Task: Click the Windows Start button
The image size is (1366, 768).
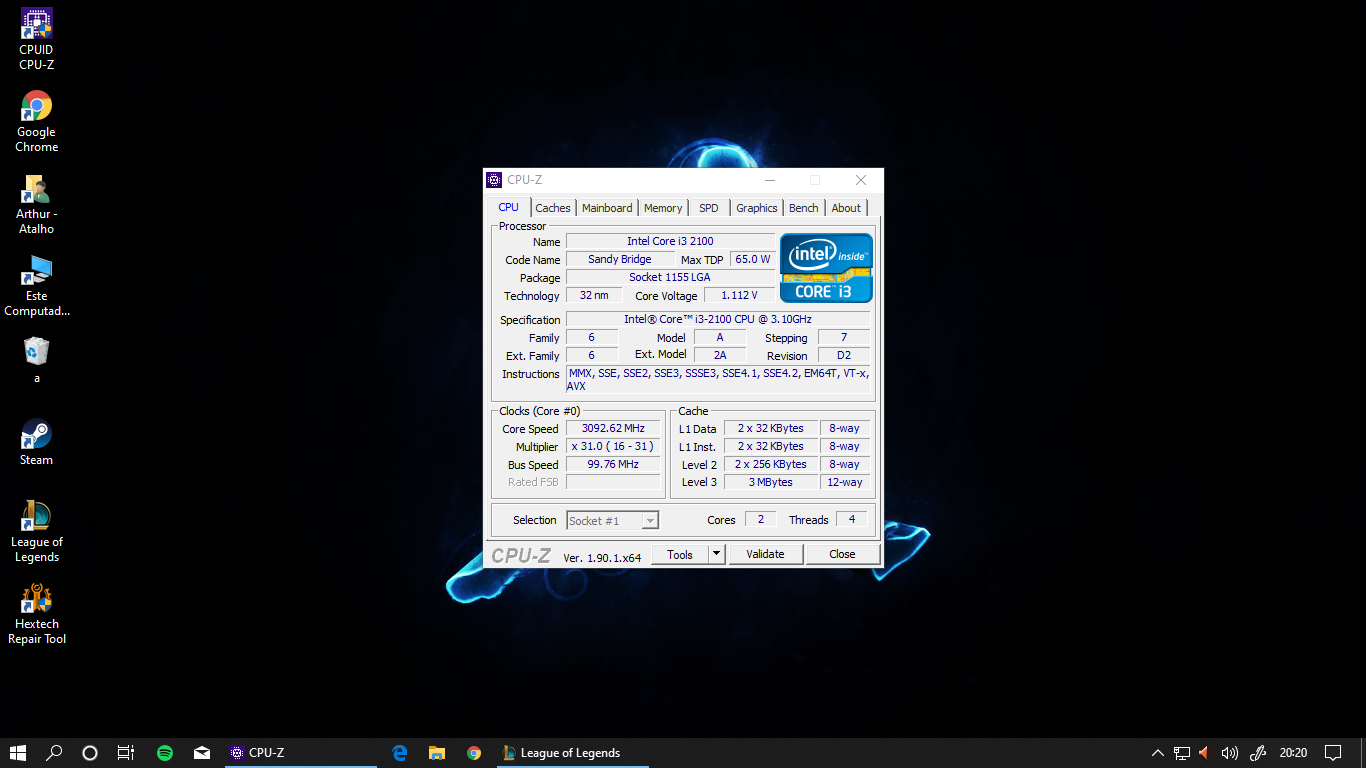Action: (18, 753)
